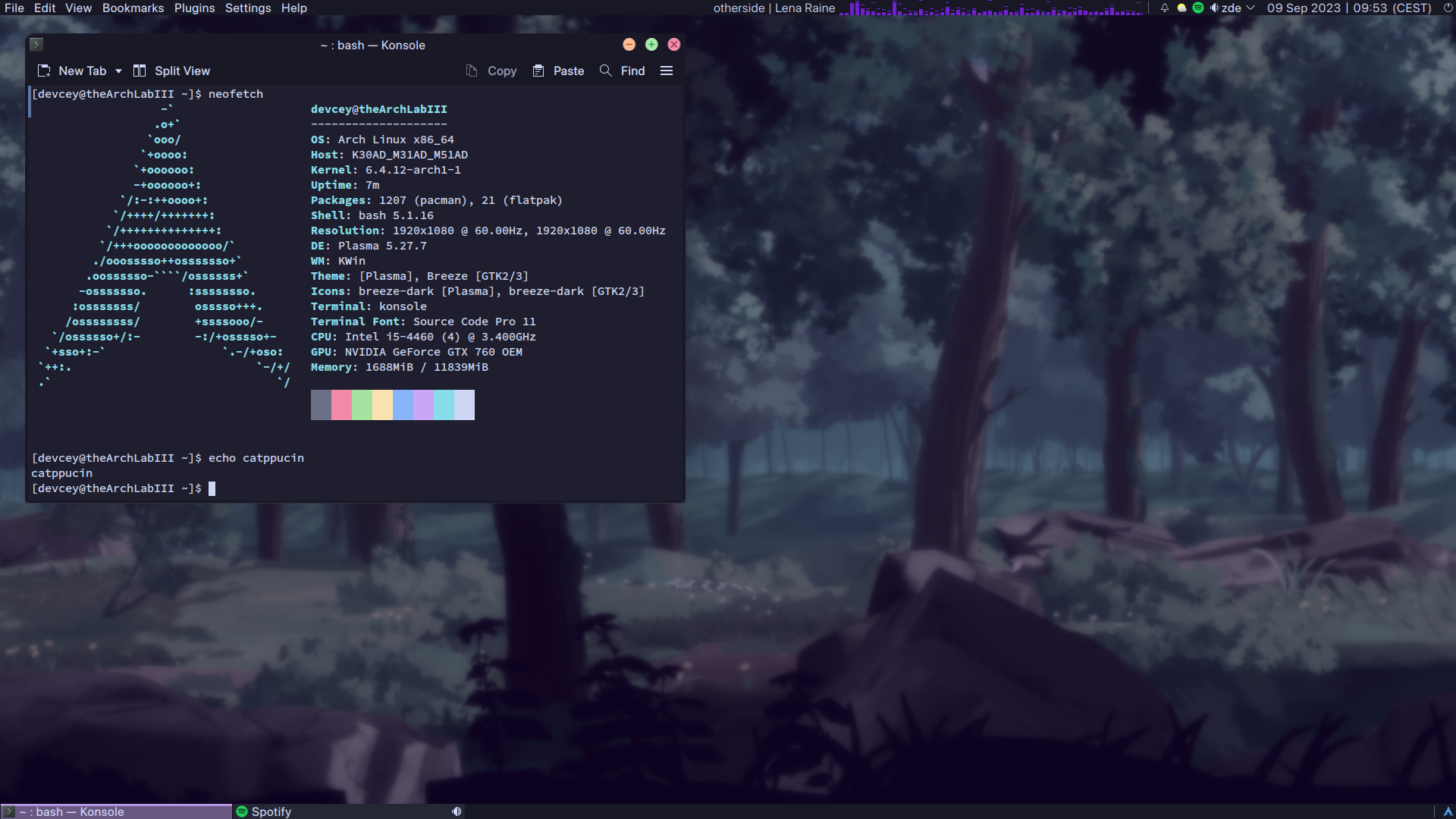Click the 'Shell: bash 5.1.16' line

coord(372,215)
